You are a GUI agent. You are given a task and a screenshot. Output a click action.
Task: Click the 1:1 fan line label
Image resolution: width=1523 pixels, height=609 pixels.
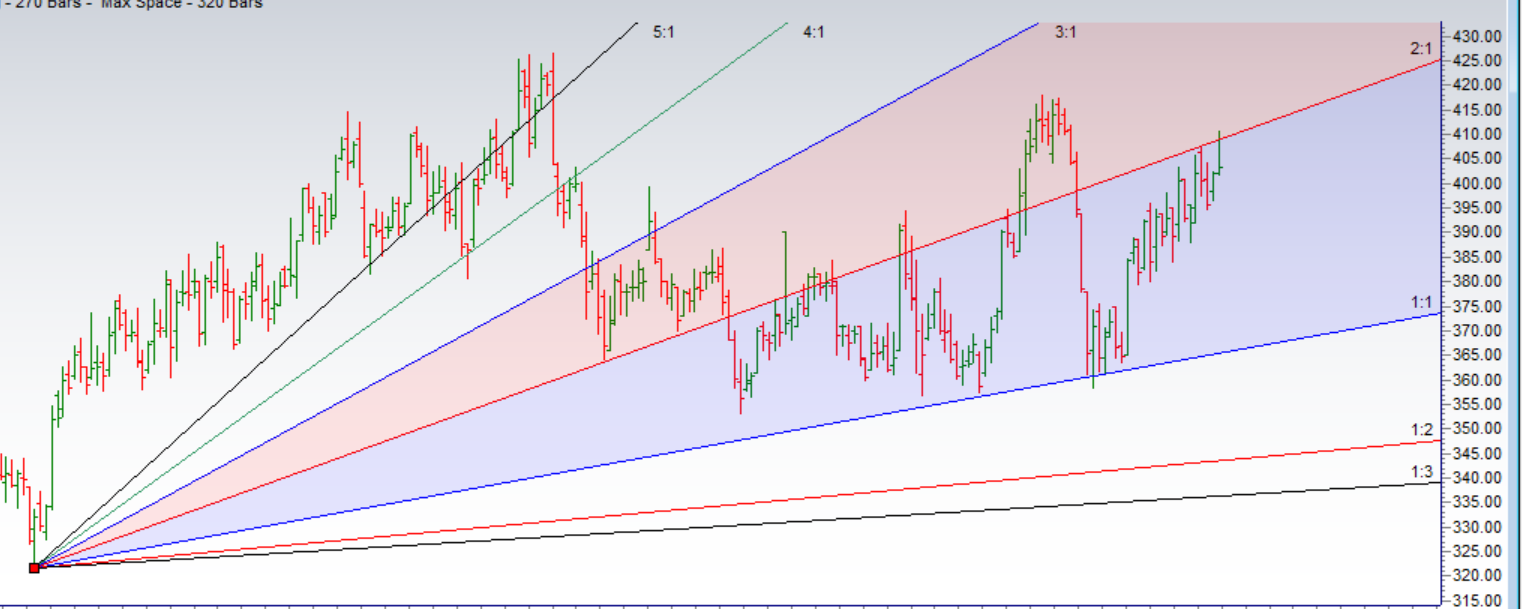click(1422, 301)
